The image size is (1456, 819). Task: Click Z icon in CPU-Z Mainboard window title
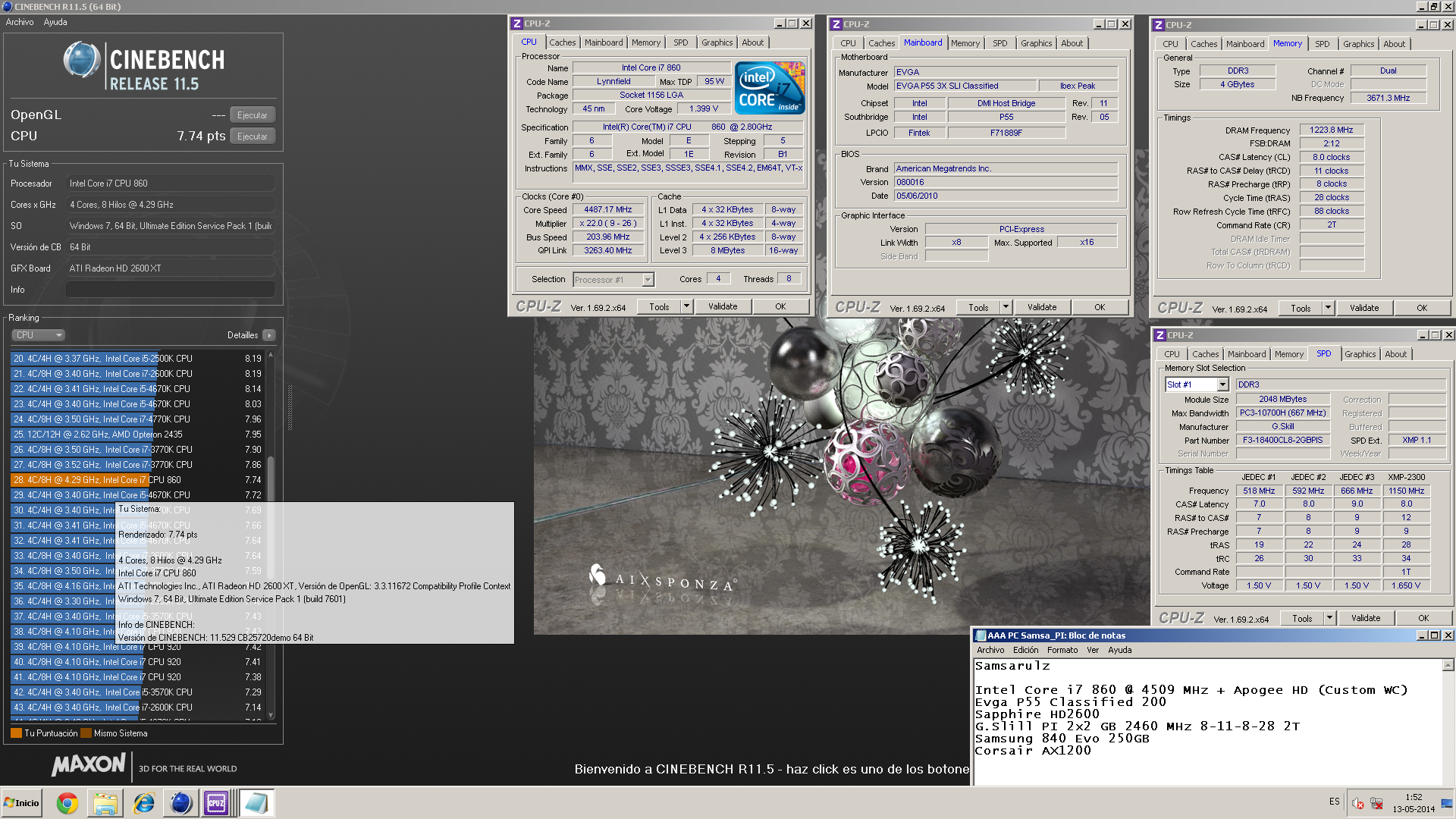[836, 24]
